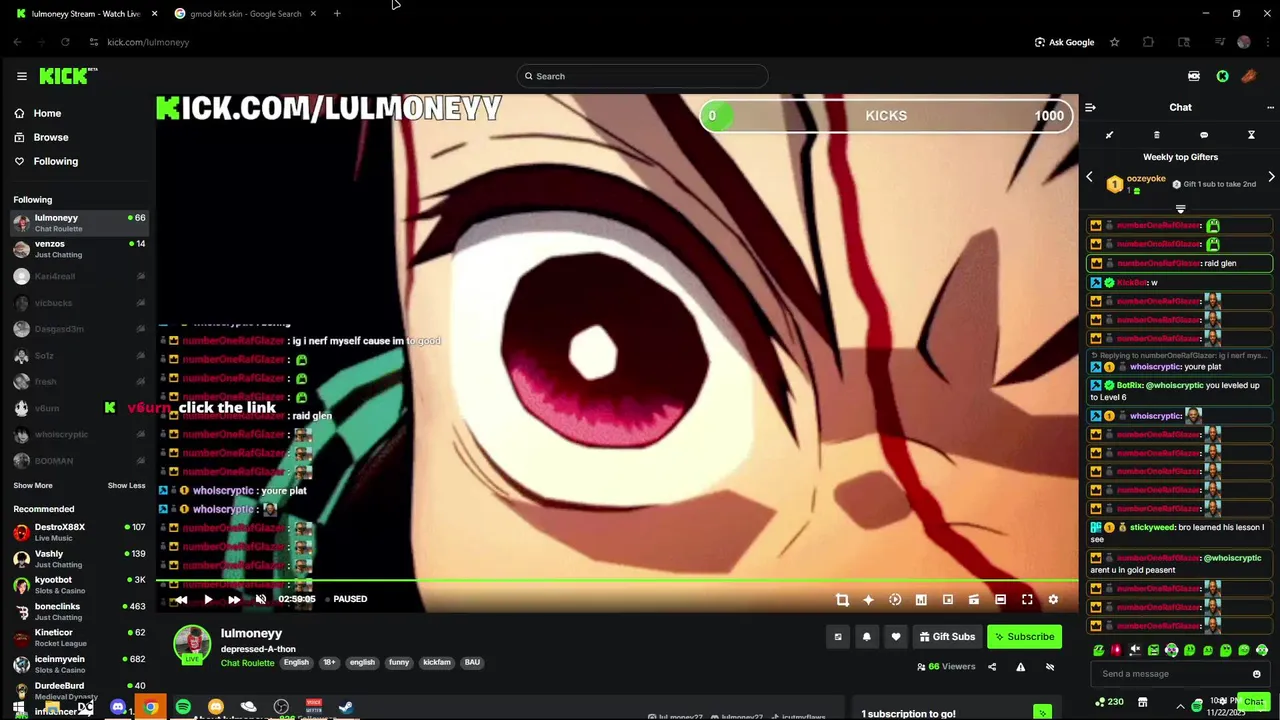
Task: Open DestroX88X recommended channel
Action: point(78,532)
